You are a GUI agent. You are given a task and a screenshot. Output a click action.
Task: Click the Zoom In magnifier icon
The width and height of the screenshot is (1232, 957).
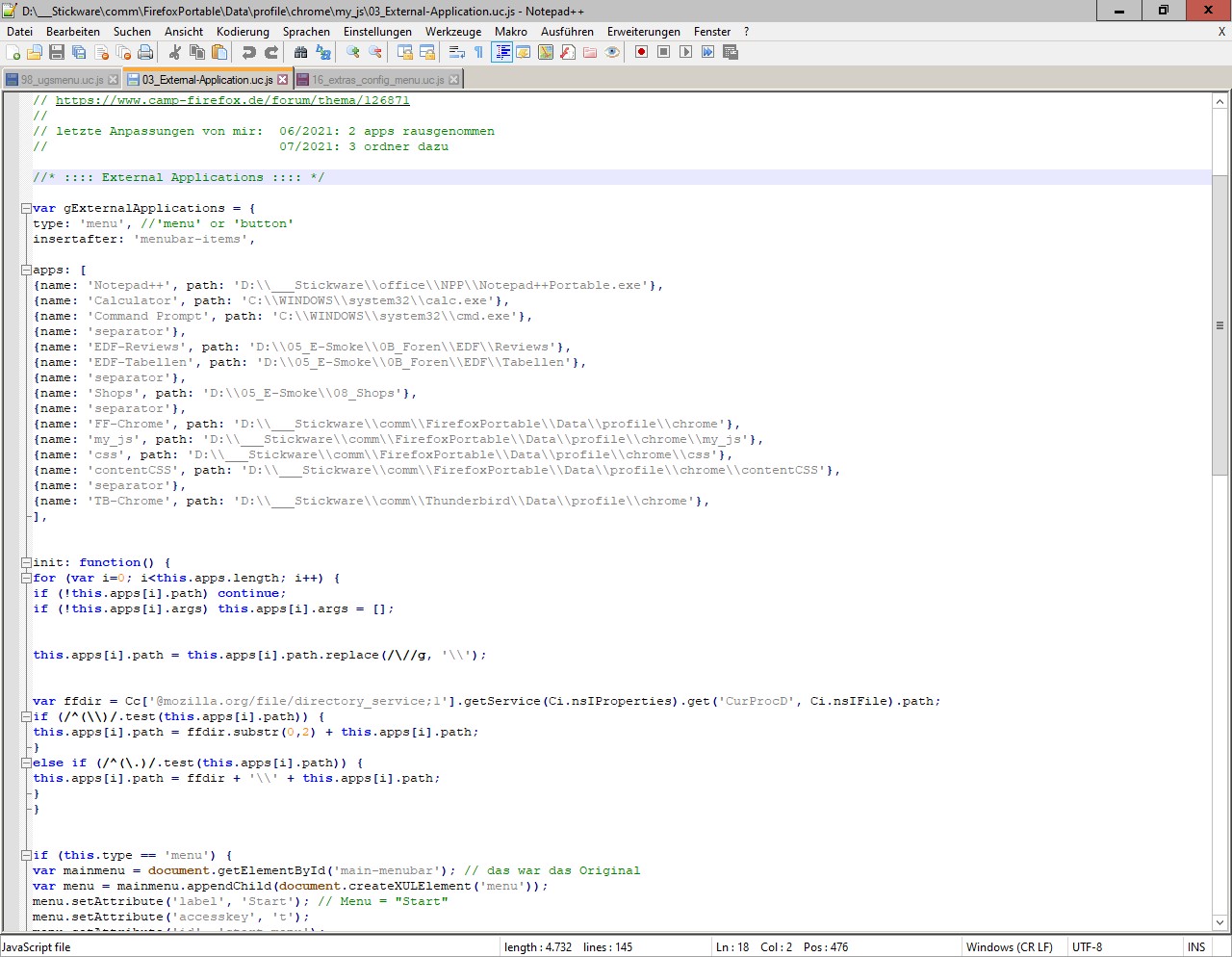(353, 52)
